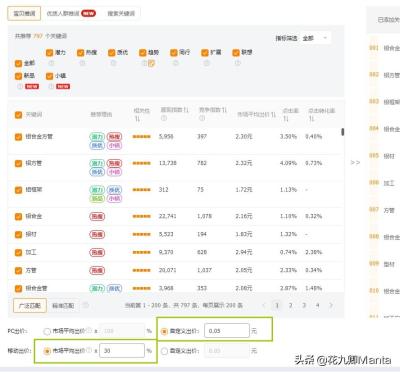Image resolution: width=400 pixels, height=374 pixels.
Task: Go to next page arrow
Action: pos(331,305)
